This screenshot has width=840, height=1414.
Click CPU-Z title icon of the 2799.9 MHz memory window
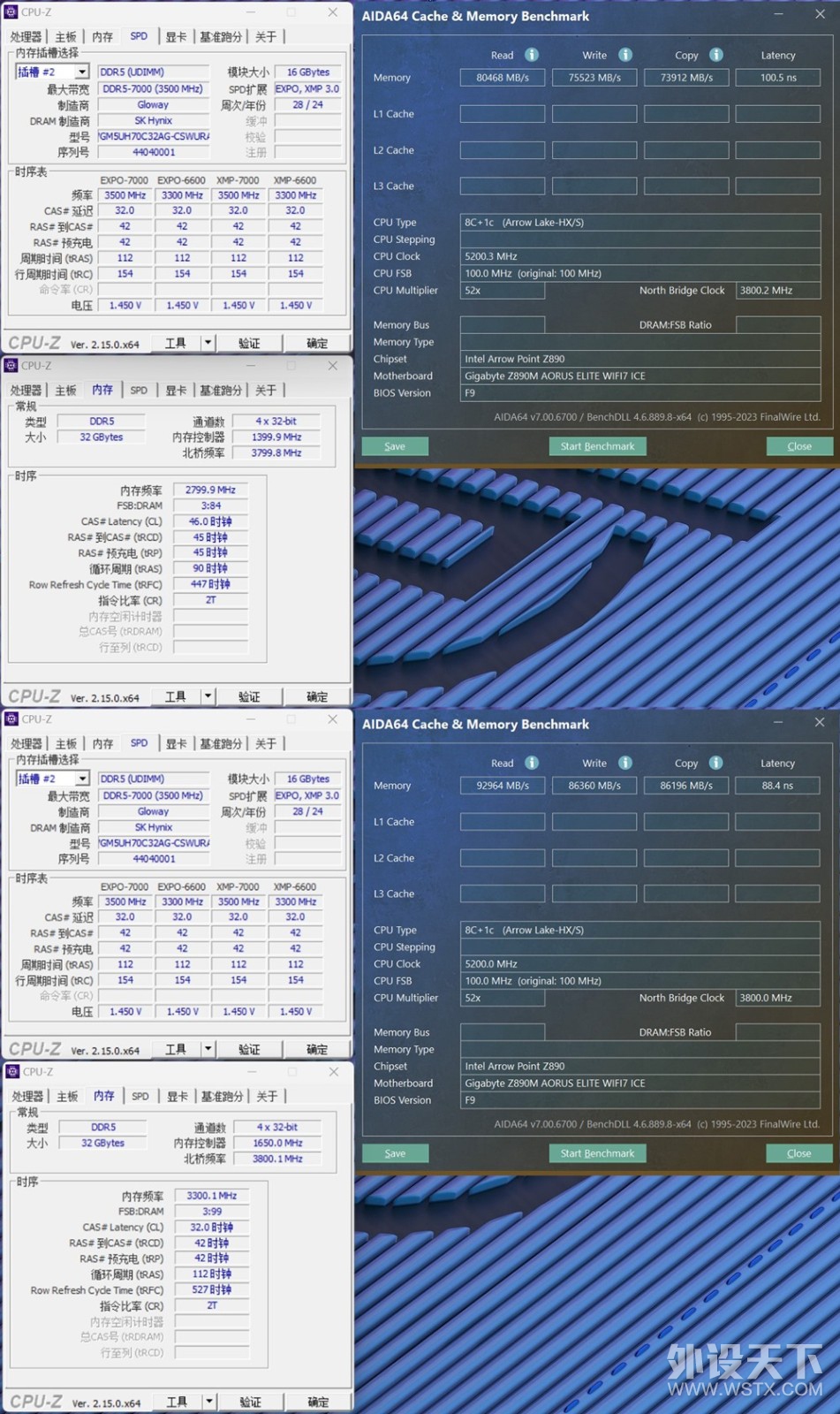[x=11, y=366]
